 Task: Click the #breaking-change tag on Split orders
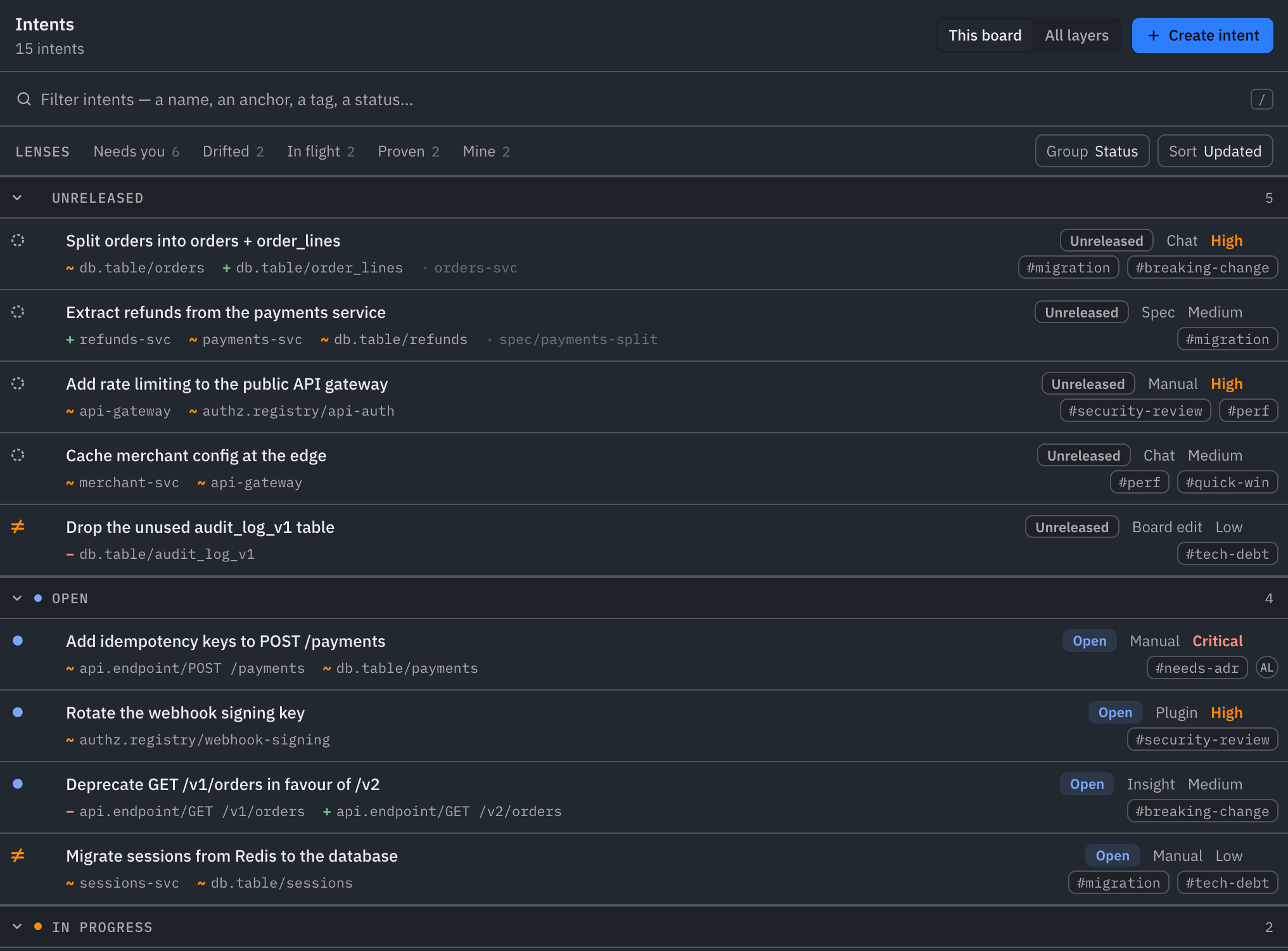(1202, 267)
